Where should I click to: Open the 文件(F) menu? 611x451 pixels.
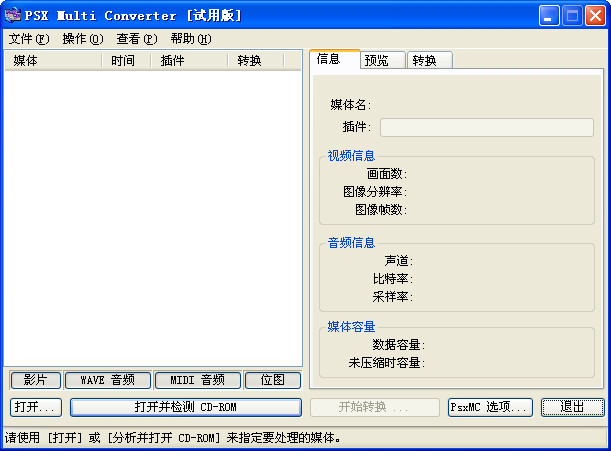tap(29, 39)
